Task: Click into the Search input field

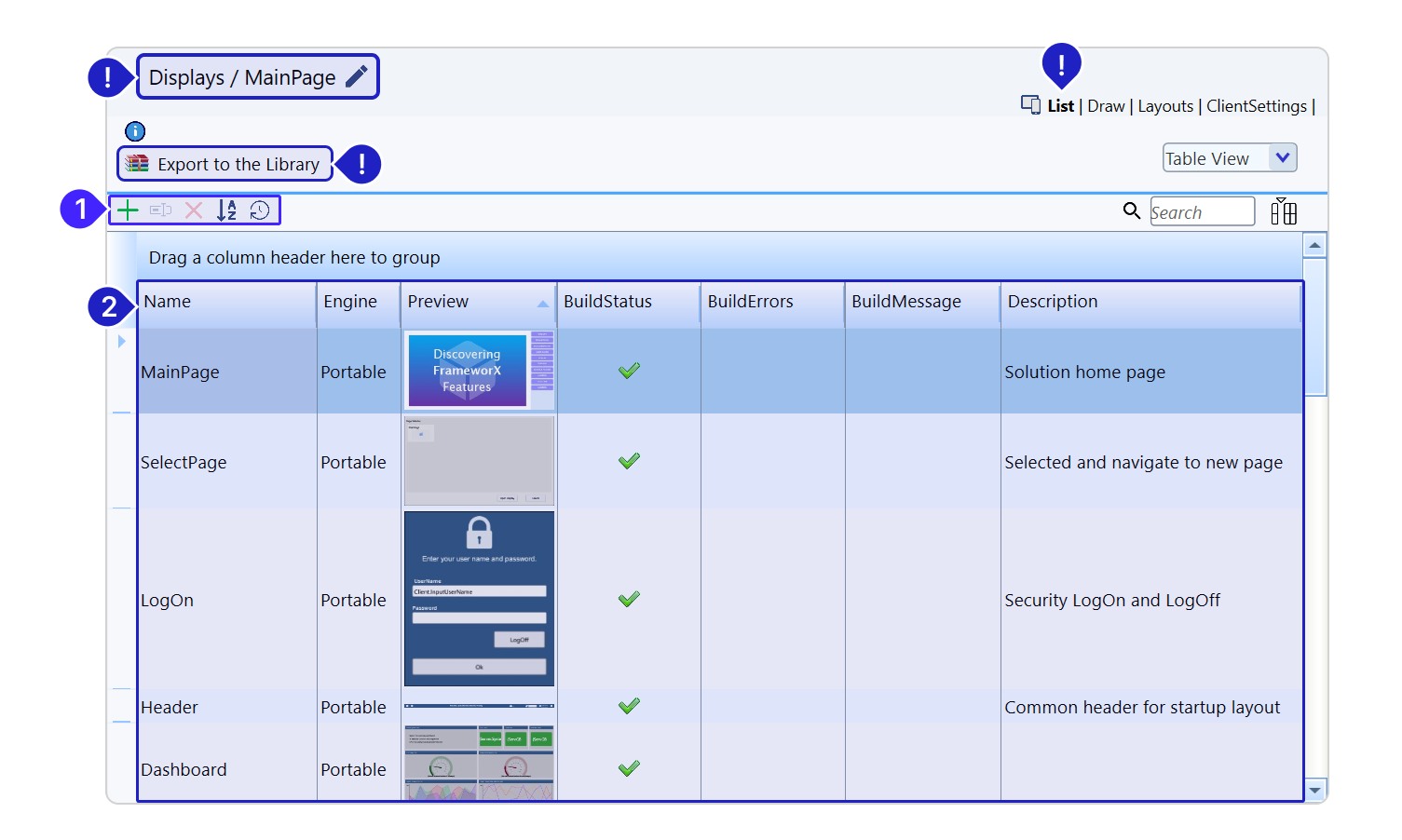Action: pos(1202,212)
